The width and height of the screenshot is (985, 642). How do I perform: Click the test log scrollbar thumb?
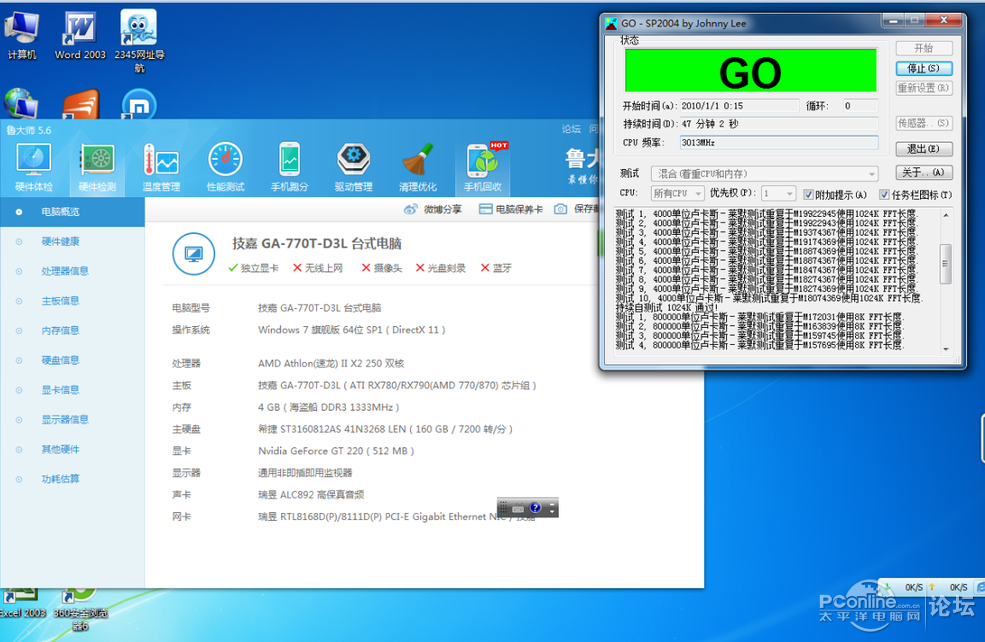(x=945, y=264)
